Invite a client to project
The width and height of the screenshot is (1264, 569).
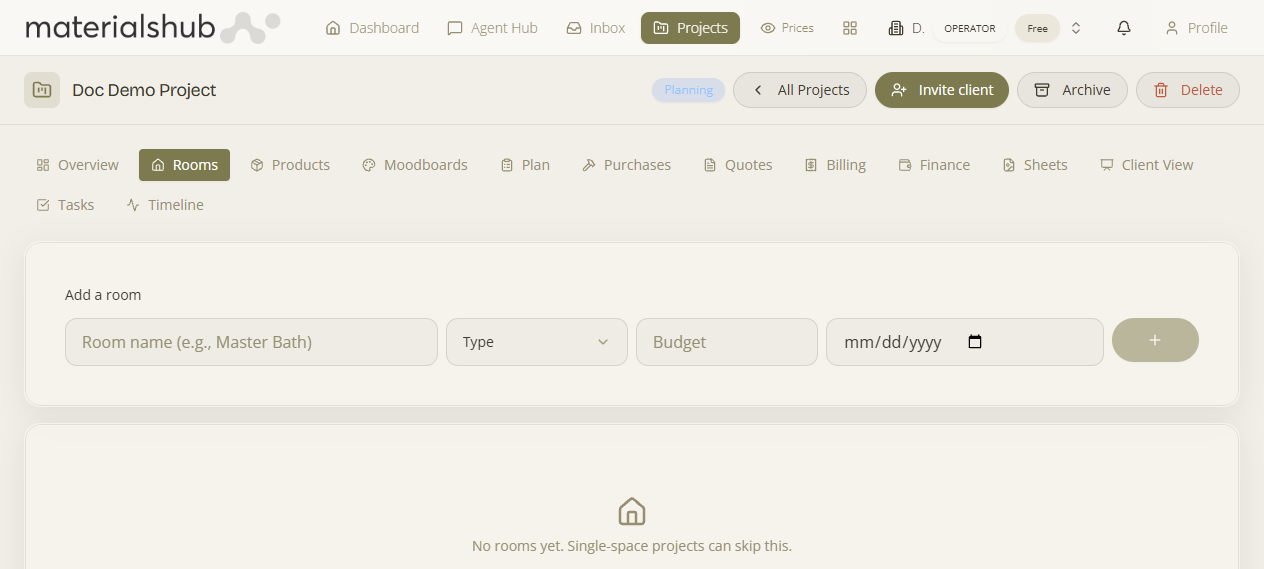pos(942,90)
